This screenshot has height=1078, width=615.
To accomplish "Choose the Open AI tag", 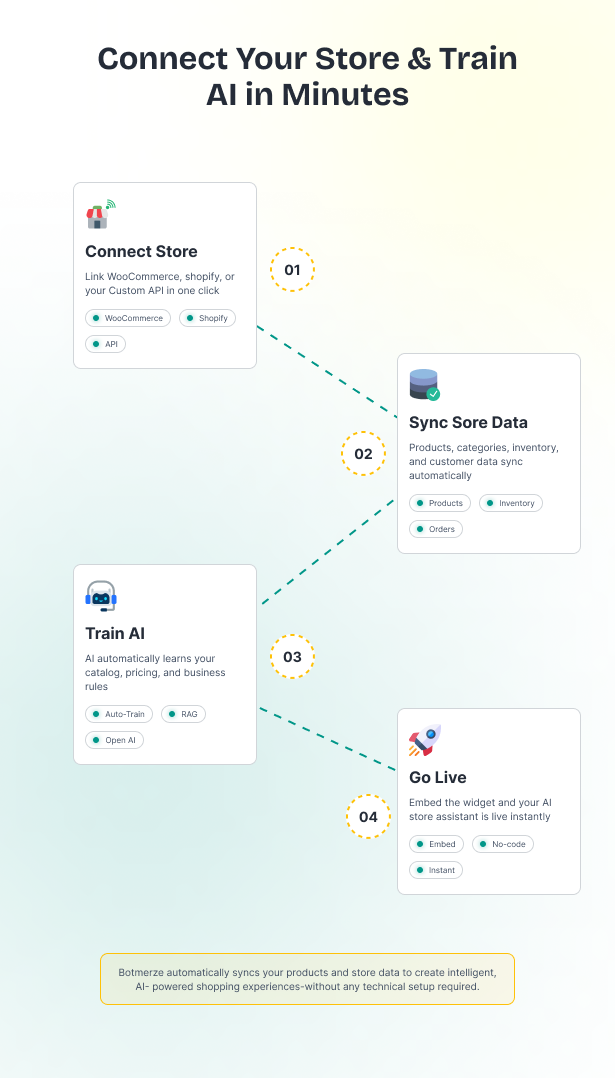I will pos(114,740).
